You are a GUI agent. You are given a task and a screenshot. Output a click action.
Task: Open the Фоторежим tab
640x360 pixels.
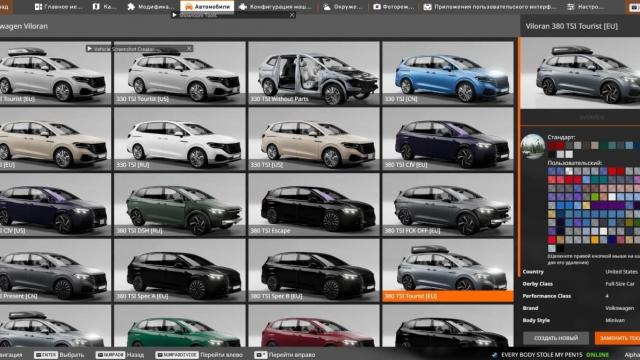coord(394,7)
